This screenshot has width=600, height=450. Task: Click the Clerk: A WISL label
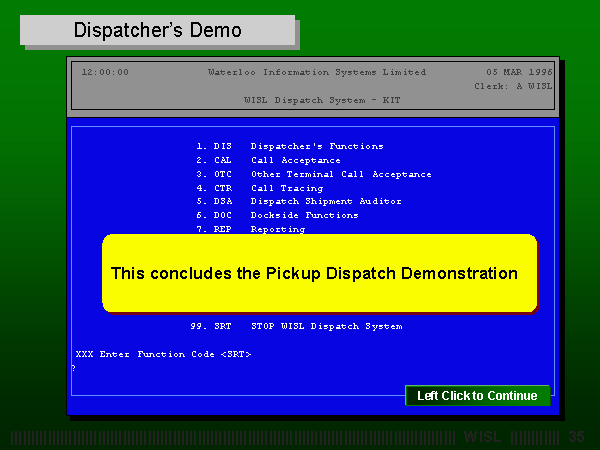(514, 86)
